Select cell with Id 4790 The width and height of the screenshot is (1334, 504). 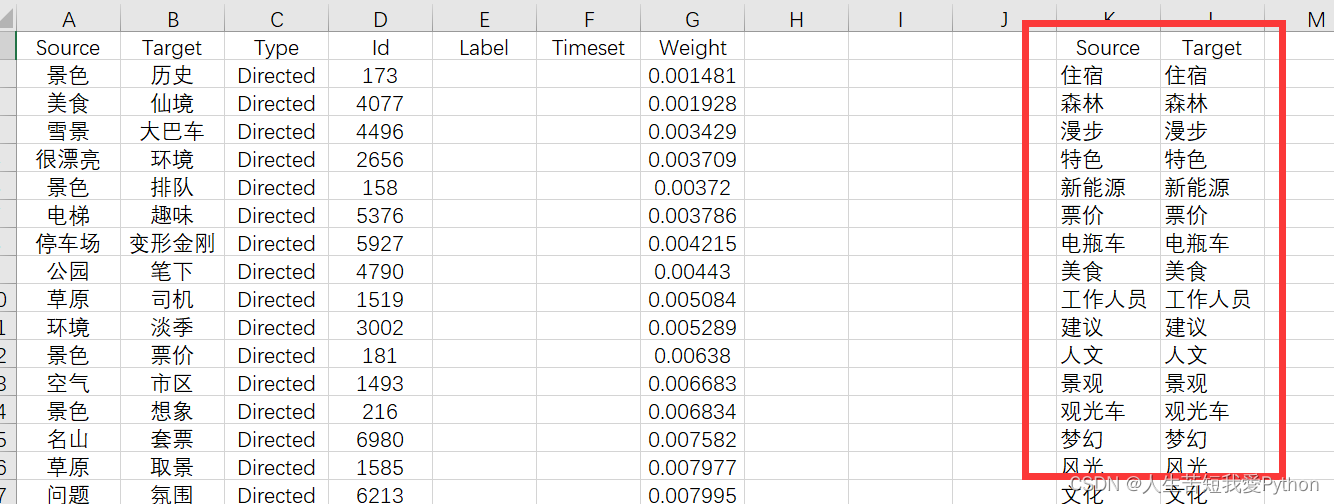coord(380,271)
